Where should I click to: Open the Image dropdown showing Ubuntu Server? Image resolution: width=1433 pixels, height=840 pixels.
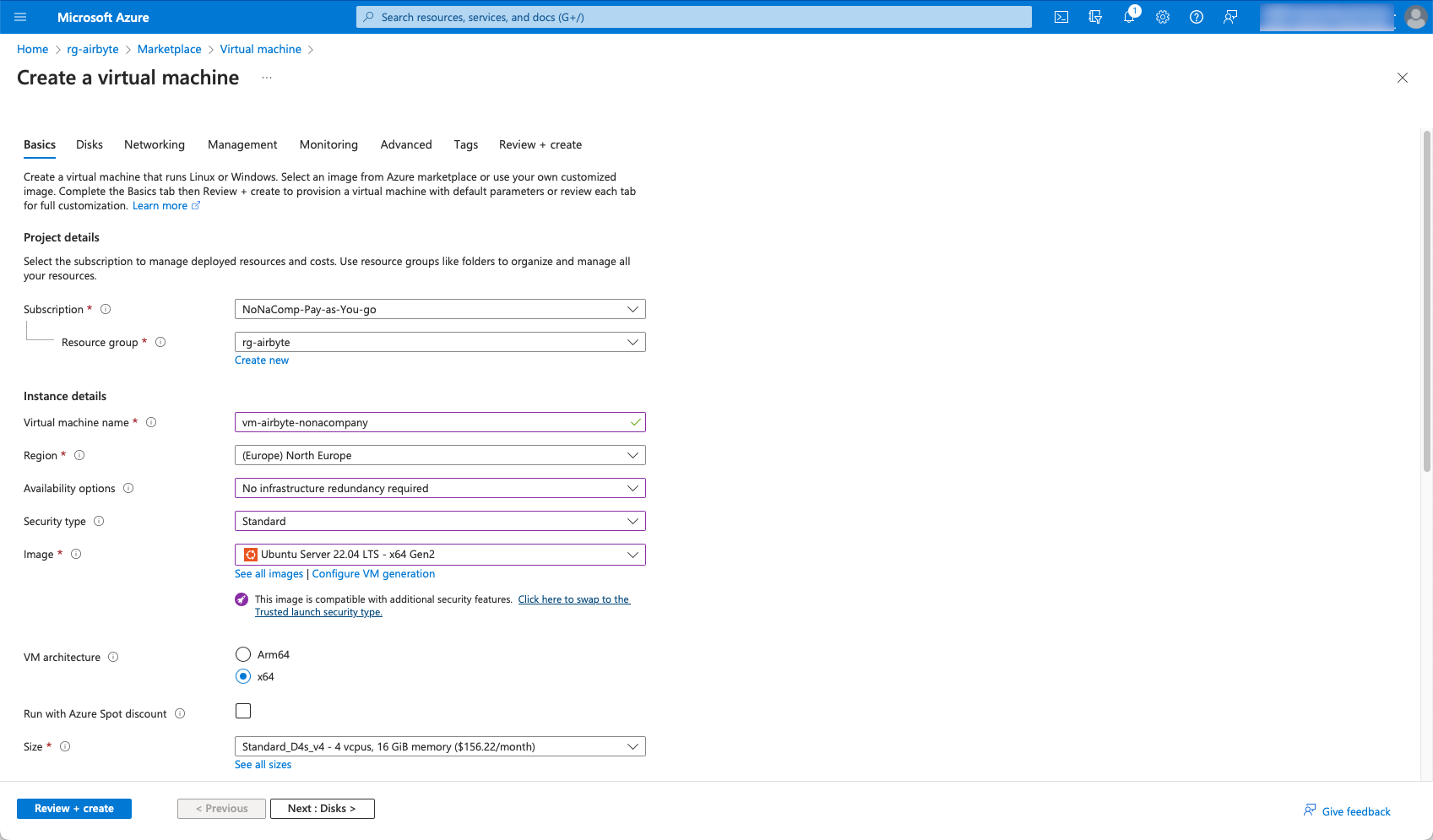click(x=439, y=555)
